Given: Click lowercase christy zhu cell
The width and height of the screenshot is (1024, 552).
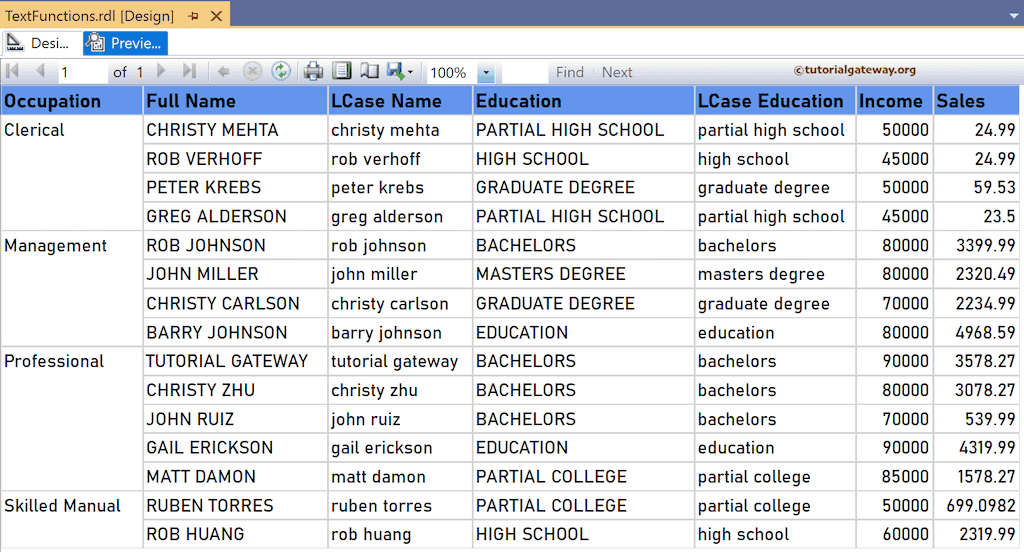Looking at the screenshot, I should [x=400, y=390].
